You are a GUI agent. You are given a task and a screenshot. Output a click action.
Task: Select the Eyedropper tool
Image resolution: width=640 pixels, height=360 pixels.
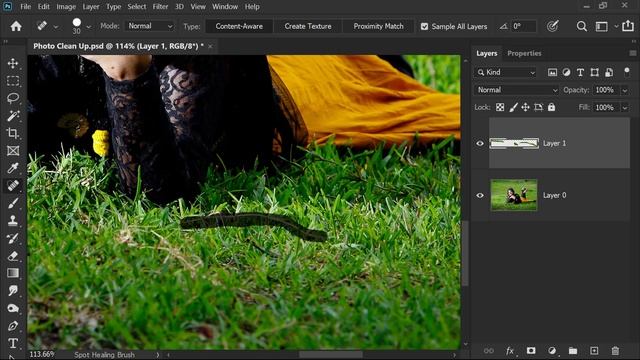point(13,168)
